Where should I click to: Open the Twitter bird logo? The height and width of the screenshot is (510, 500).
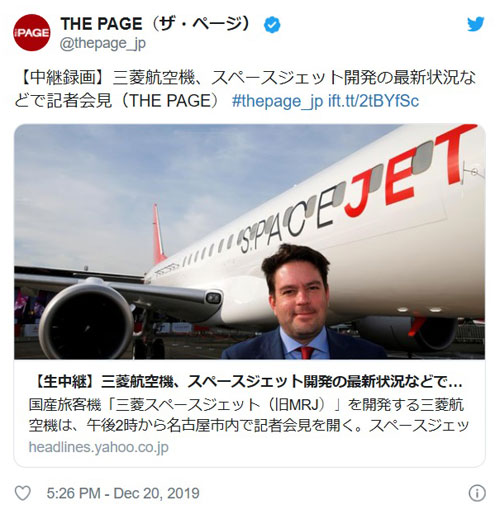point(476,24)
